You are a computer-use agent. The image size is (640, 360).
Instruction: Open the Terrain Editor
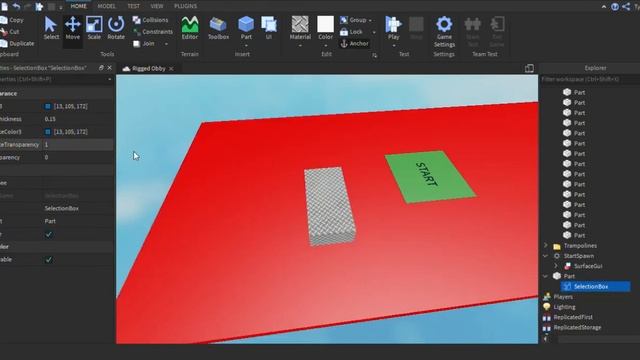click(190, 28)
